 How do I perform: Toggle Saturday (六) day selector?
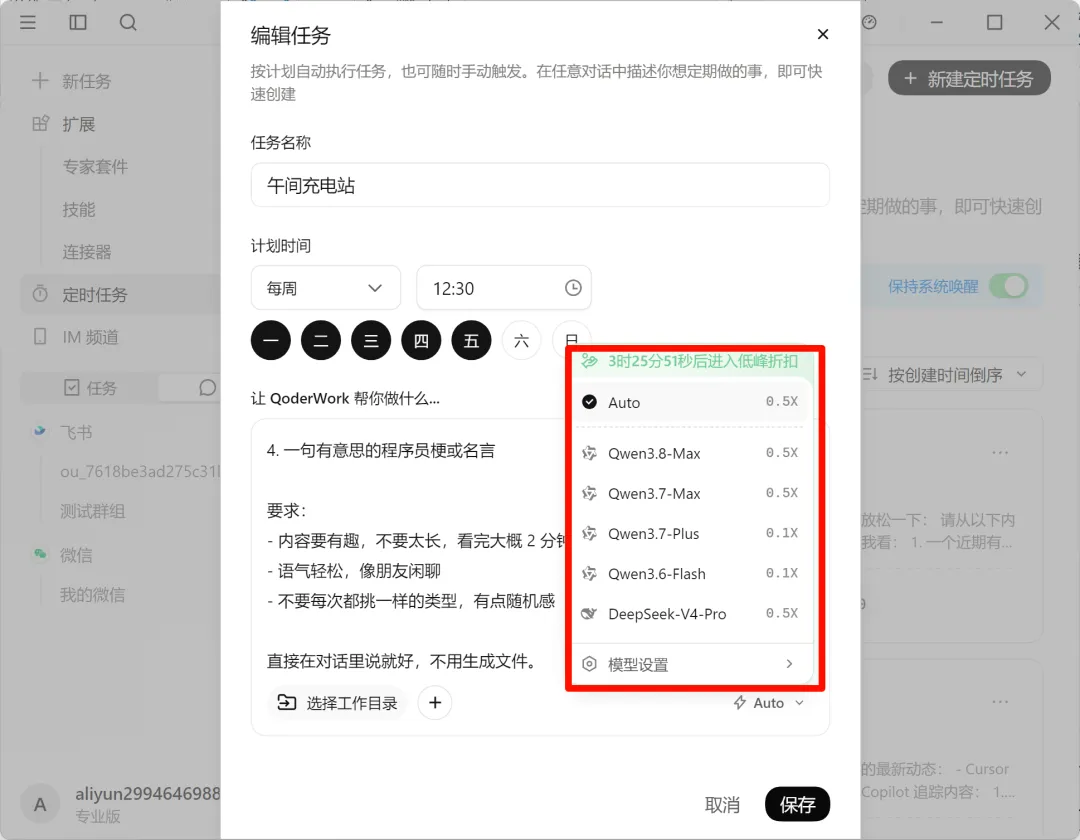tap(521, 340)
